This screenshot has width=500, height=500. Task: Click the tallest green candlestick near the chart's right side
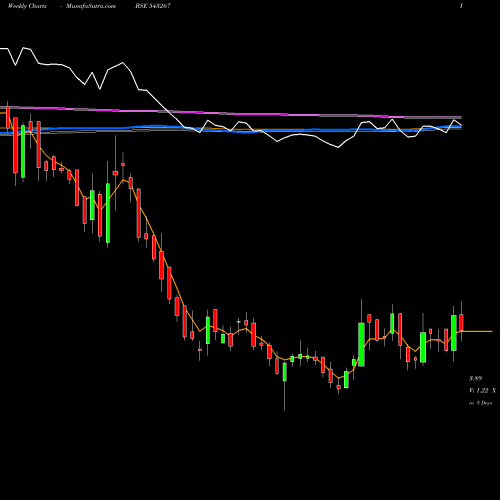tap(361, 344)
